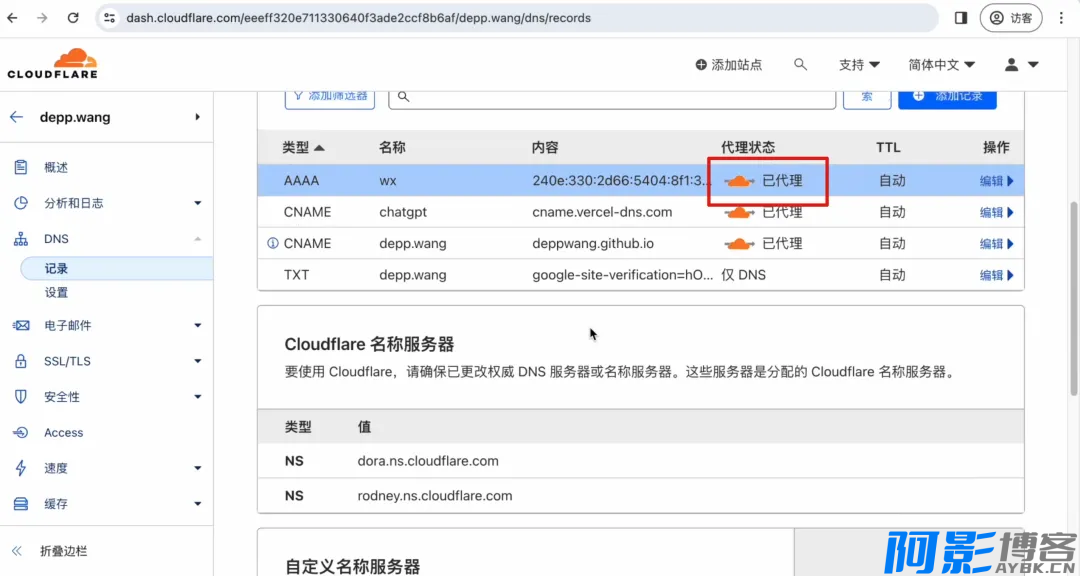
Task: Click the page vertical scrollbar
Action: click(x=1074, y=298)
